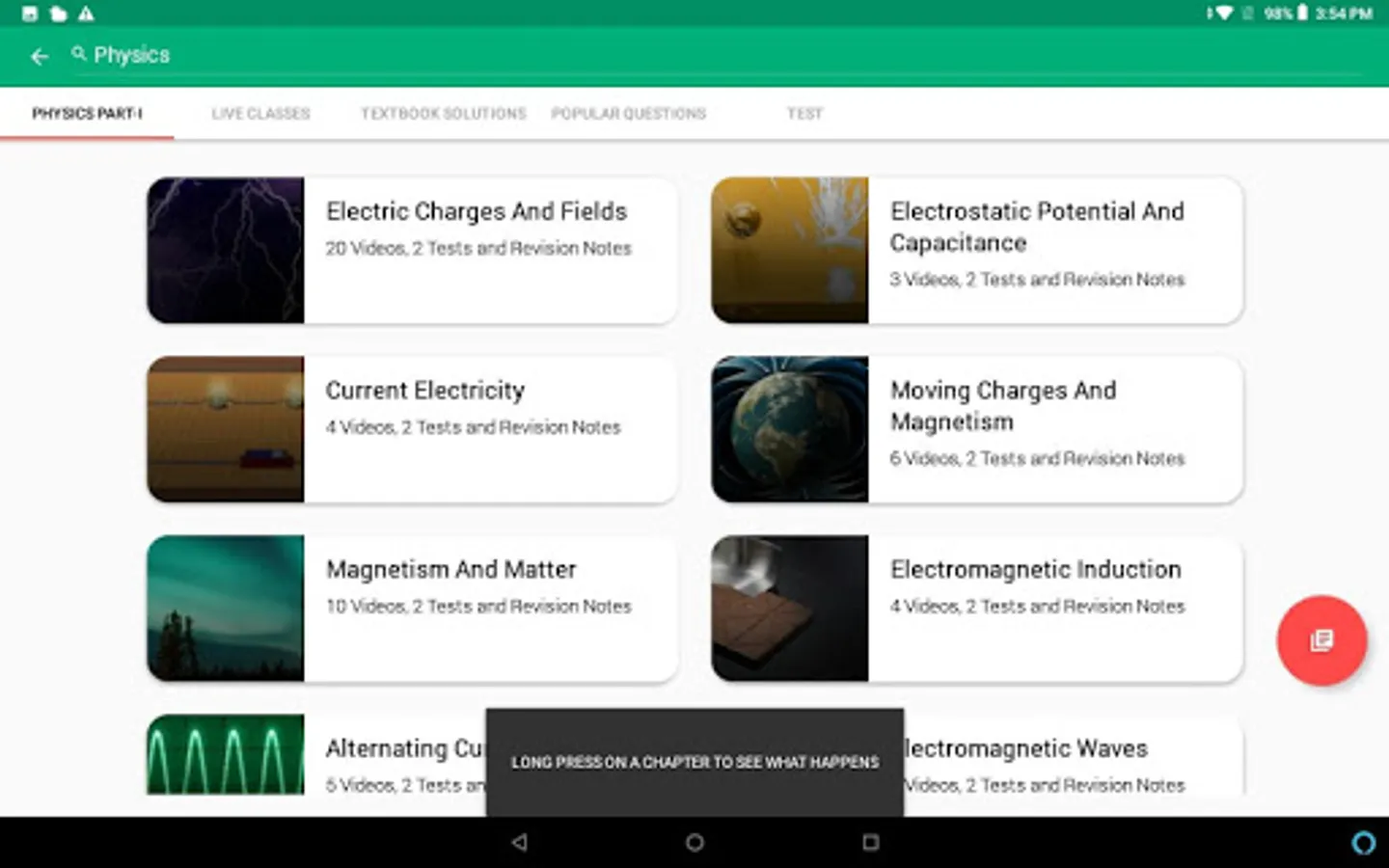
Task: Tap the Wi-Fi status icon
Action: (1223, 14)
